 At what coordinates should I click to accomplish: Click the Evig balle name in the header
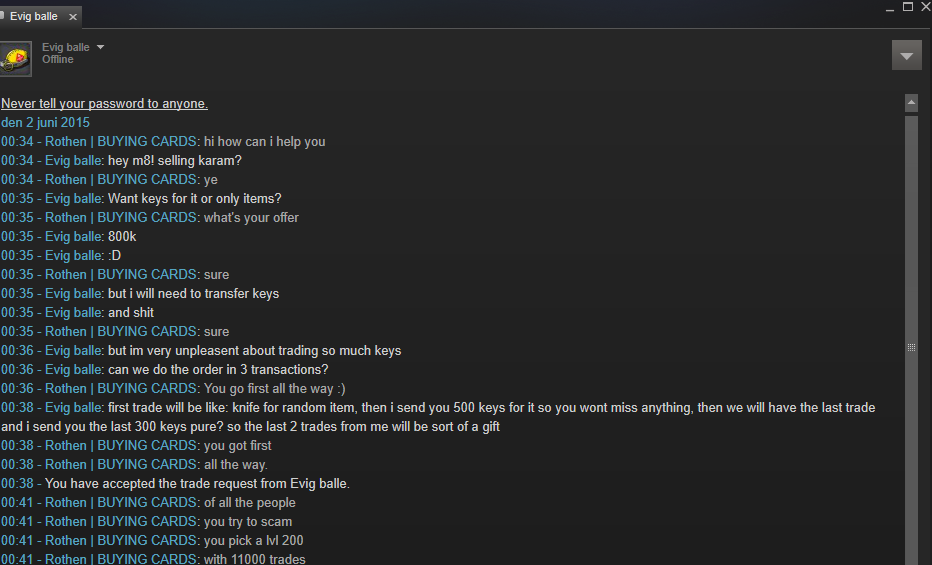pos(65,47)
